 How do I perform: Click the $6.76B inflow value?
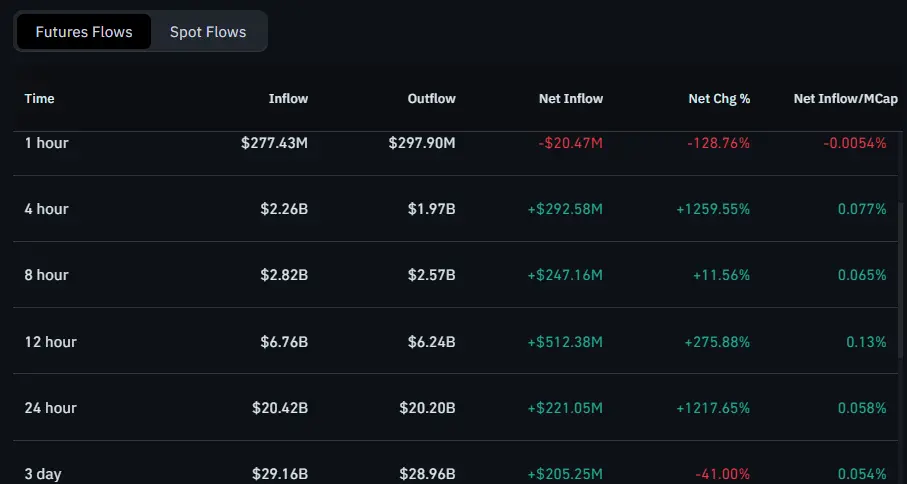(282, 342)
